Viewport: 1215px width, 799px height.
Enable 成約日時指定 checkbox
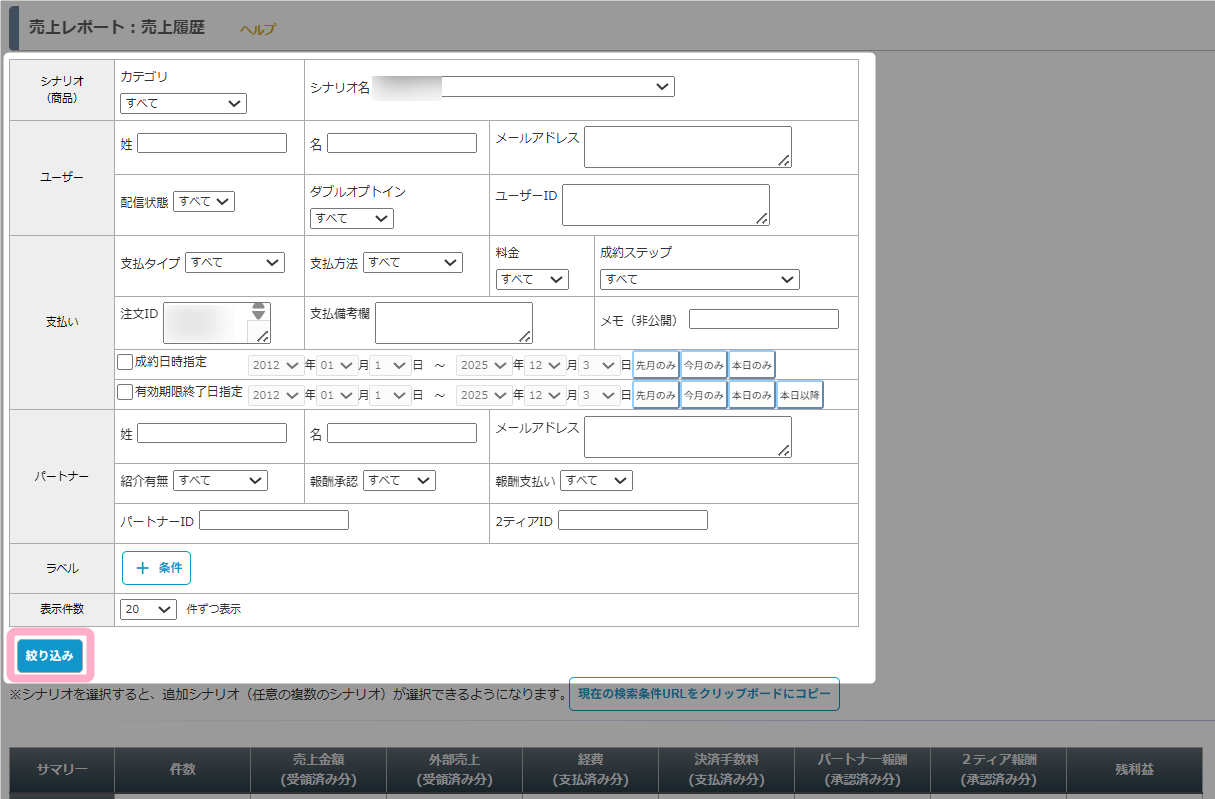coord(125,362)
